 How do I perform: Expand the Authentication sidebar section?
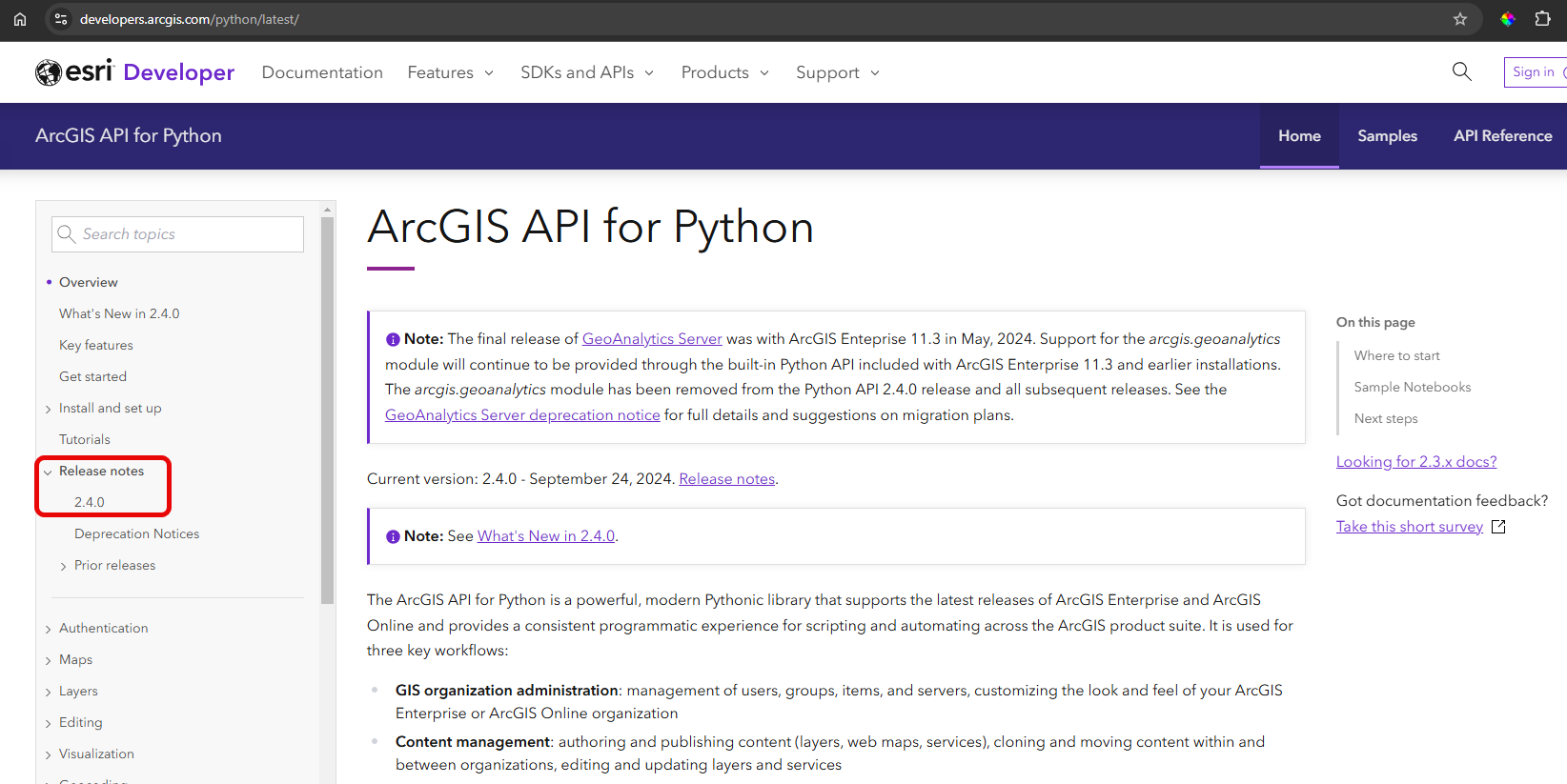click(x=48, y=629)
